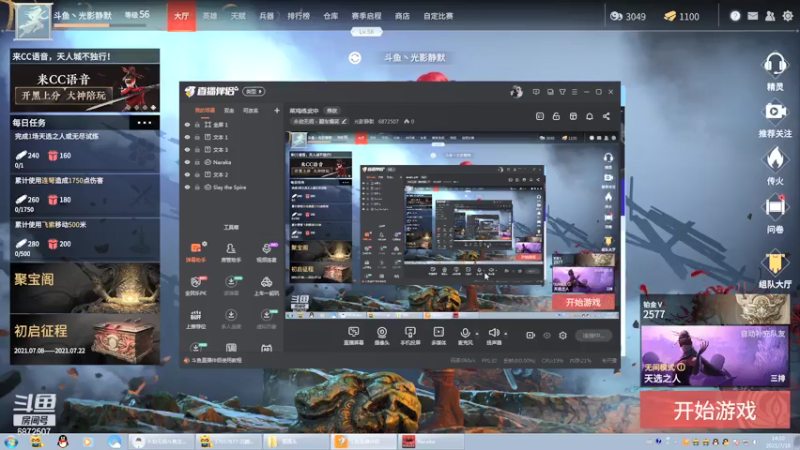Open the 来CC语音 promotional banner

click(85, 81)
